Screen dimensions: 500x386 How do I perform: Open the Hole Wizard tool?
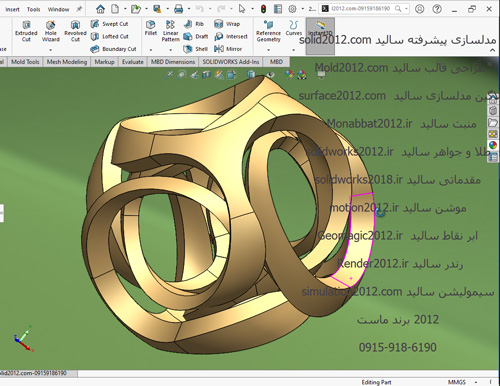point(51,31)
